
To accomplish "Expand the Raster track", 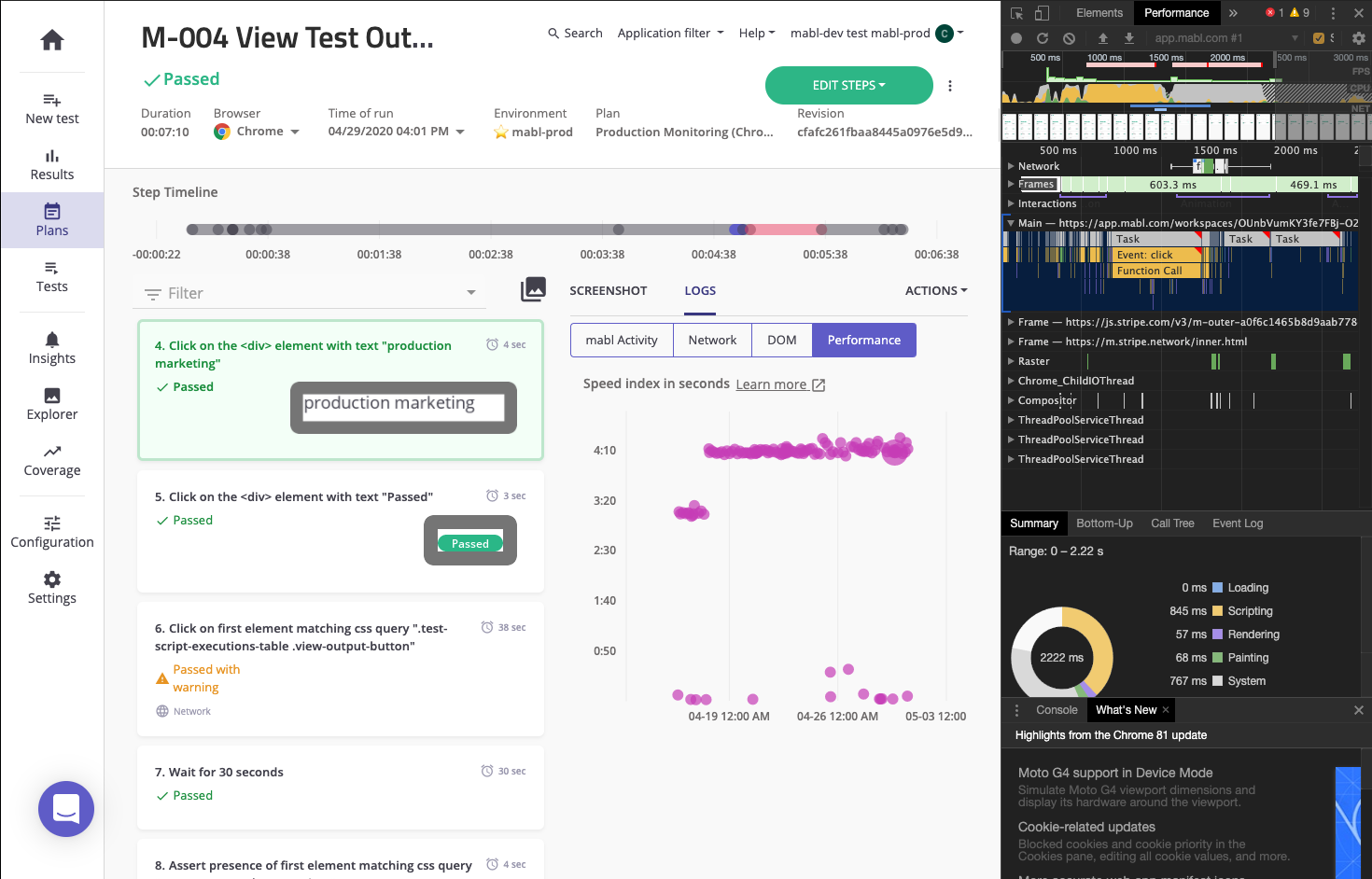I will [1011, 361].
